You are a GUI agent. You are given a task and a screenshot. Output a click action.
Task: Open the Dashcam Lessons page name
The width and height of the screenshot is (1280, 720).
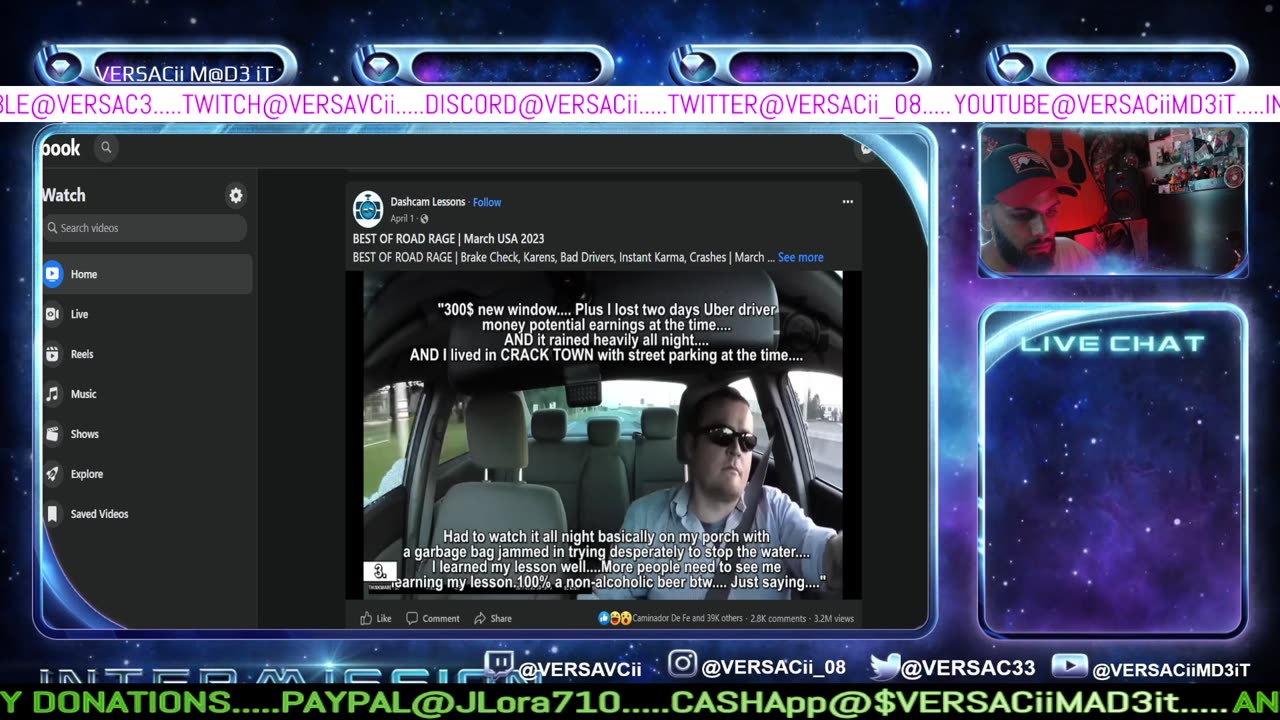(428, 202)
